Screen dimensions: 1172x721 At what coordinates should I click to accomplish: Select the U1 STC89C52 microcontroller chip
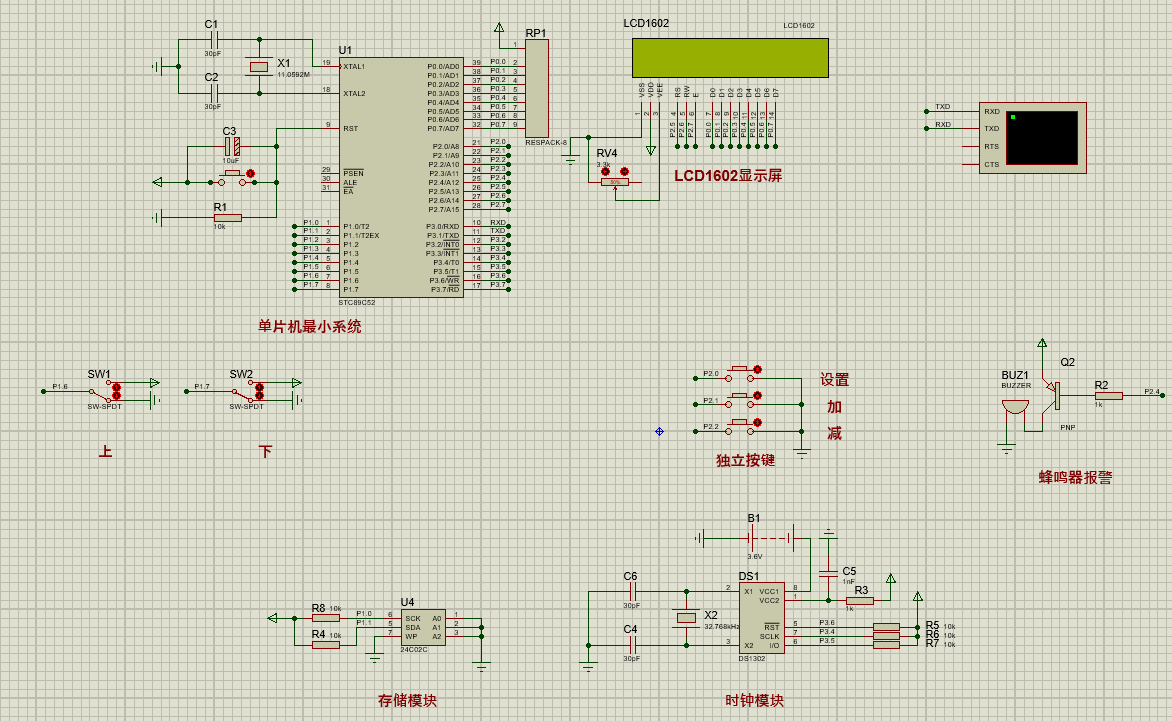pos(401,178)
